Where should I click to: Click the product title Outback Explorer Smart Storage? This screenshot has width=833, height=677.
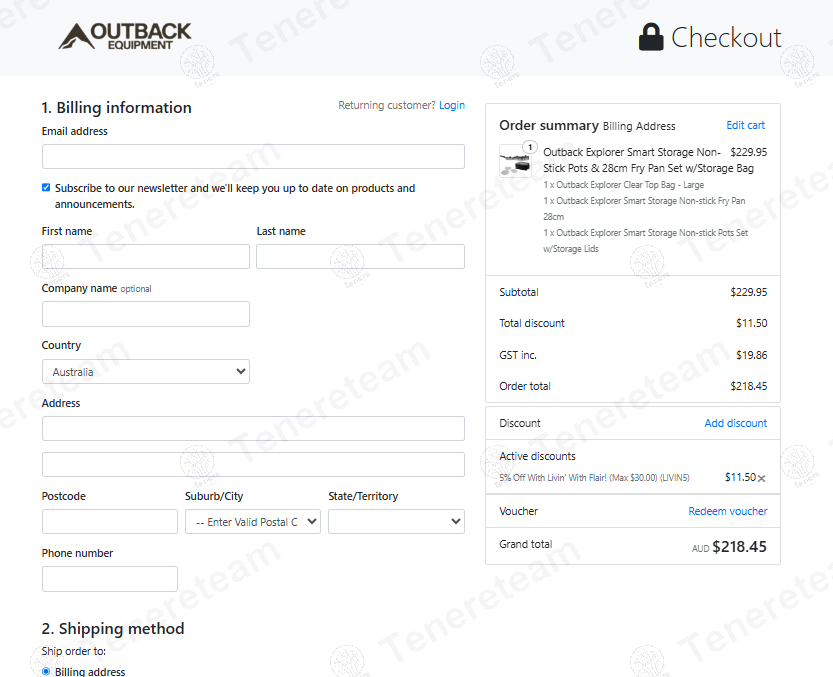648,160
